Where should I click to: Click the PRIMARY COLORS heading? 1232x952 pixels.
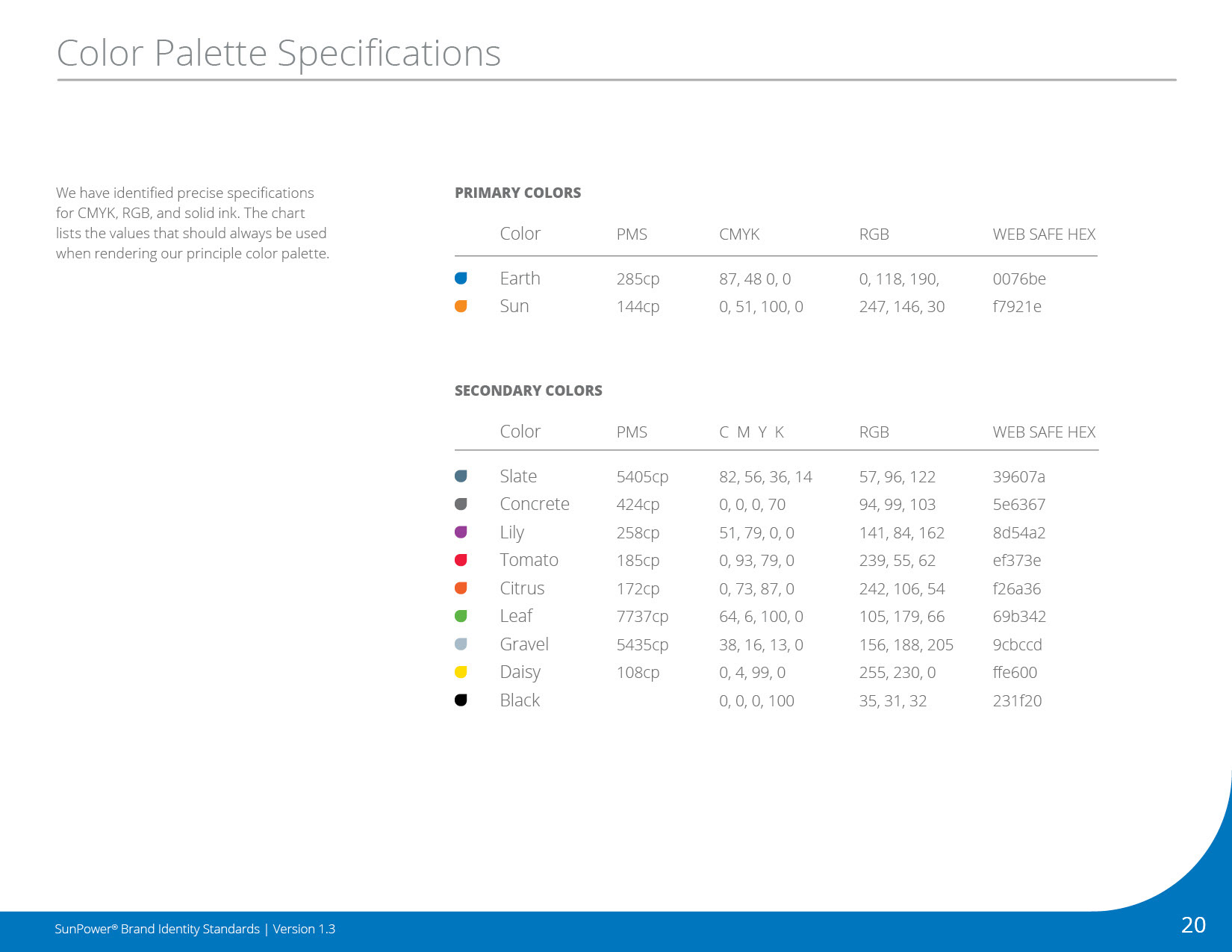click(x=517, y=193)
